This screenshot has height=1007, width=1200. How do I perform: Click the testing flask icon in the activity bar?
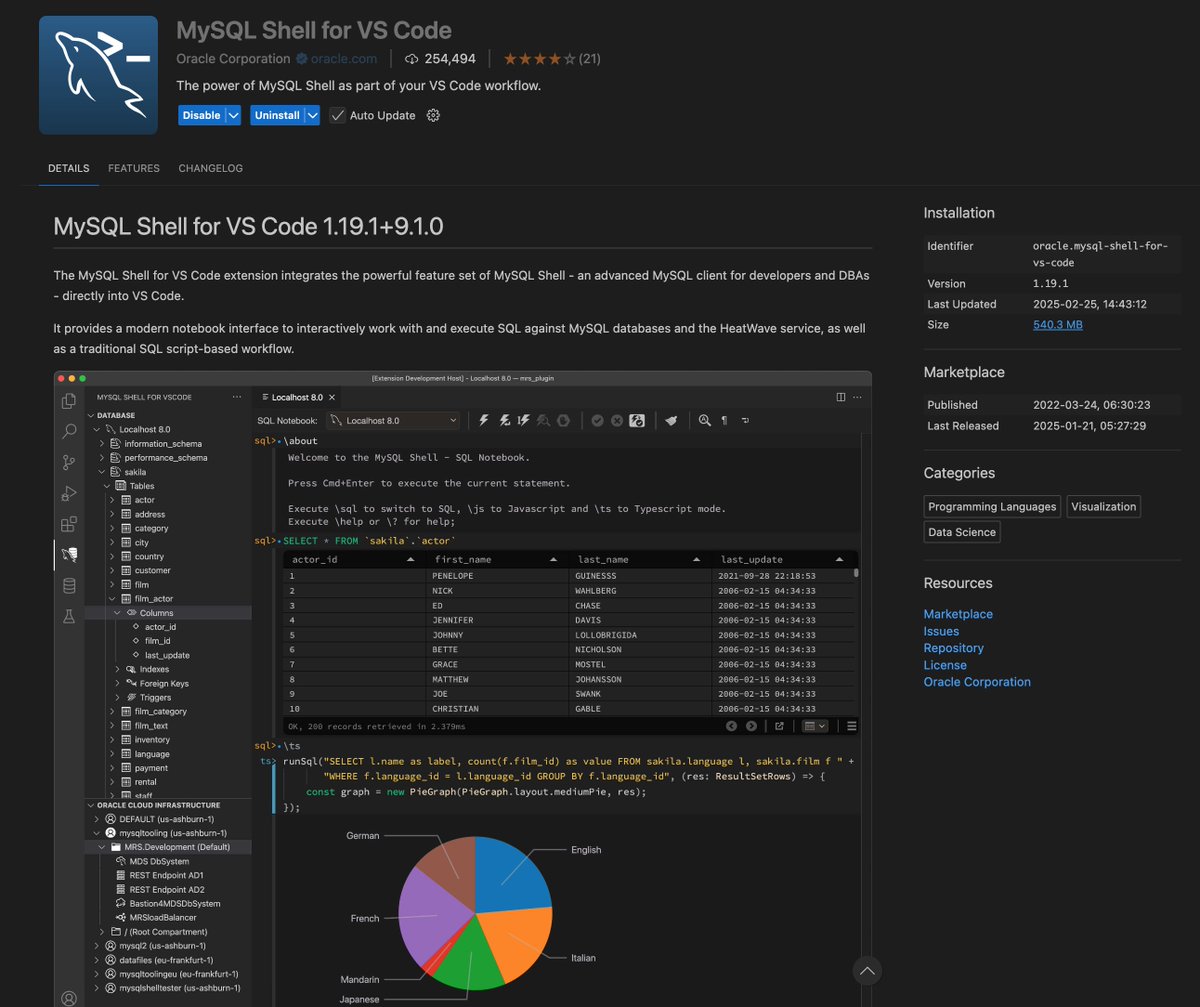69,617
